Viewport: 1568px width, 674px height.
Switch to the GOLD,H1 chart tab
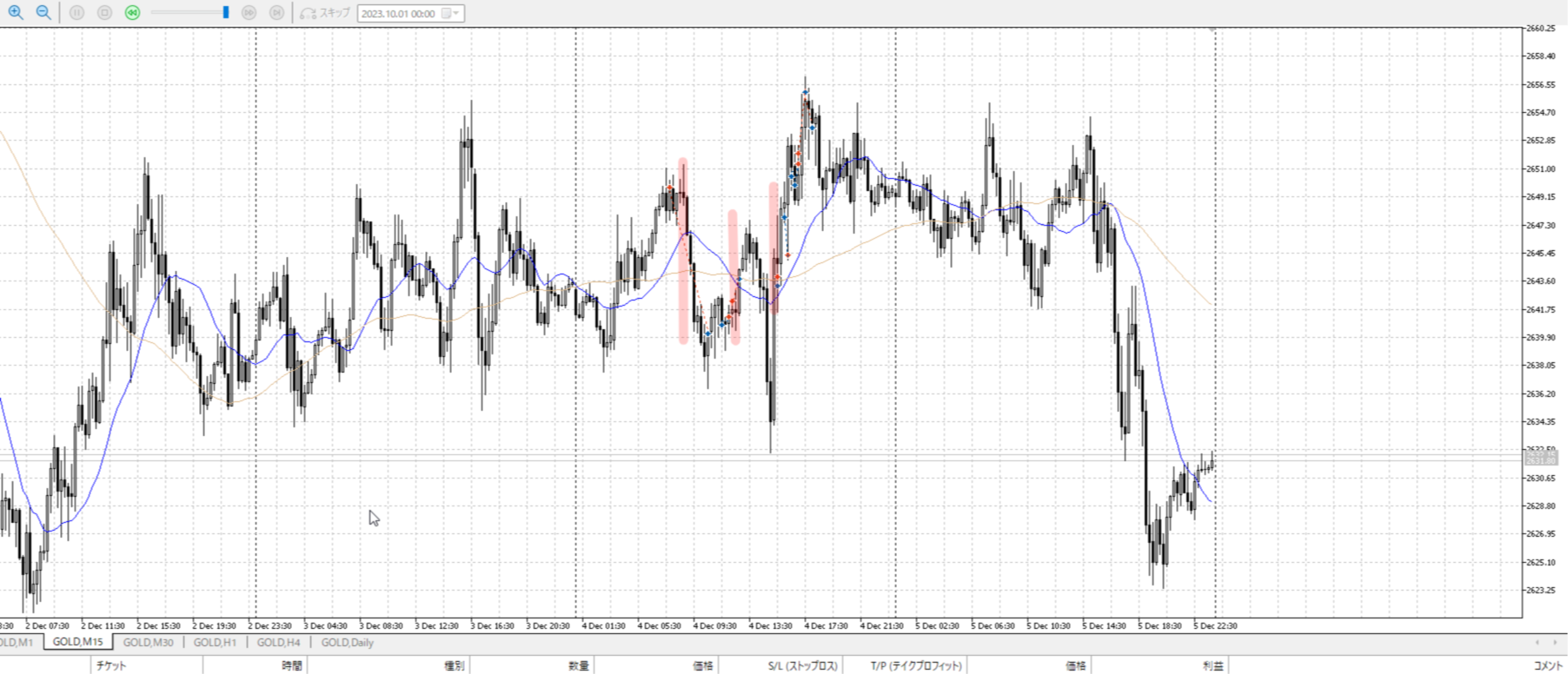pyautogui.click(x=215, y=643)
